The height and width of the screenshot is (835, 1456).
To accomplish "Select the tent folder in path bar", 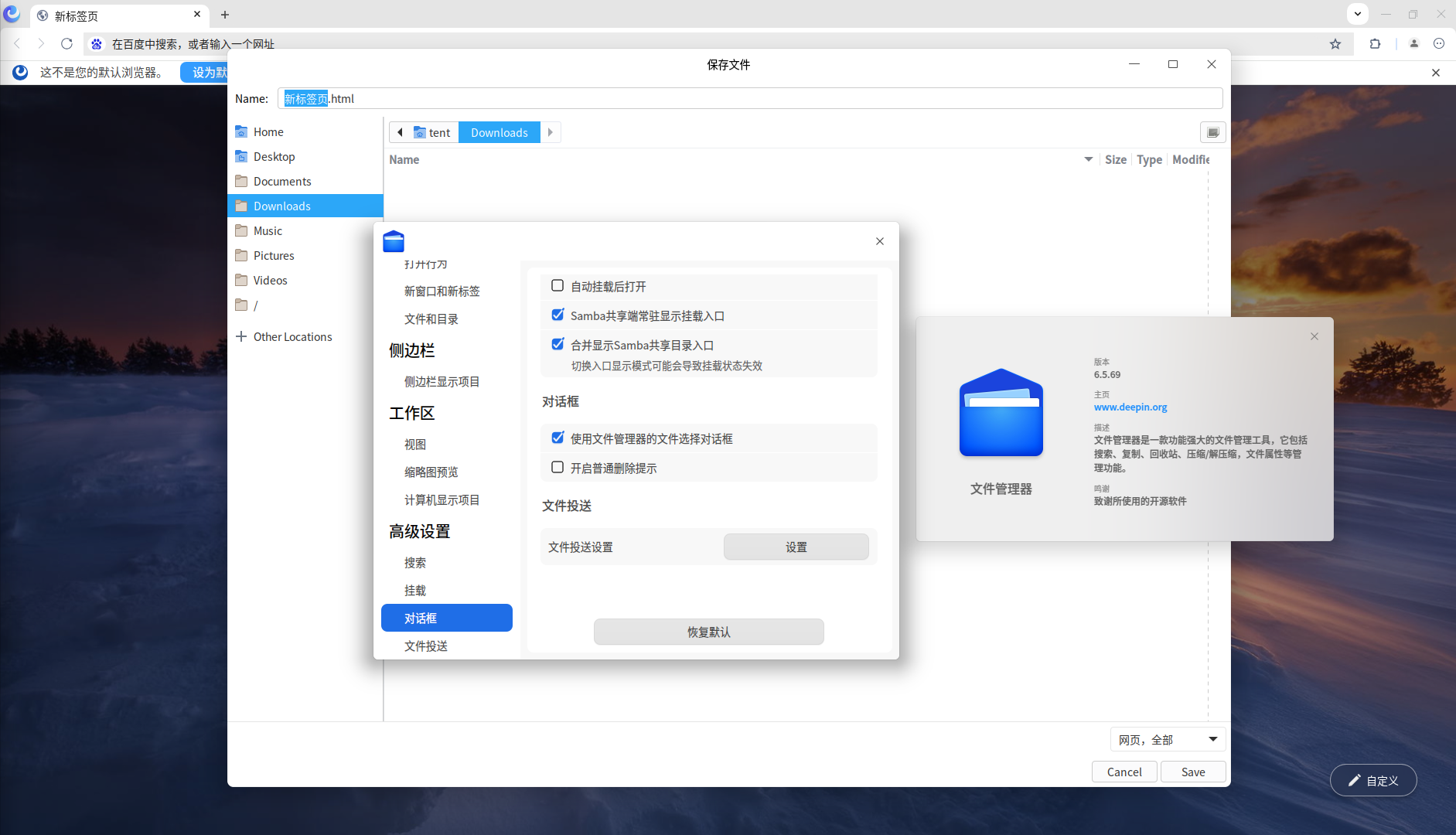I will [431, 132].
